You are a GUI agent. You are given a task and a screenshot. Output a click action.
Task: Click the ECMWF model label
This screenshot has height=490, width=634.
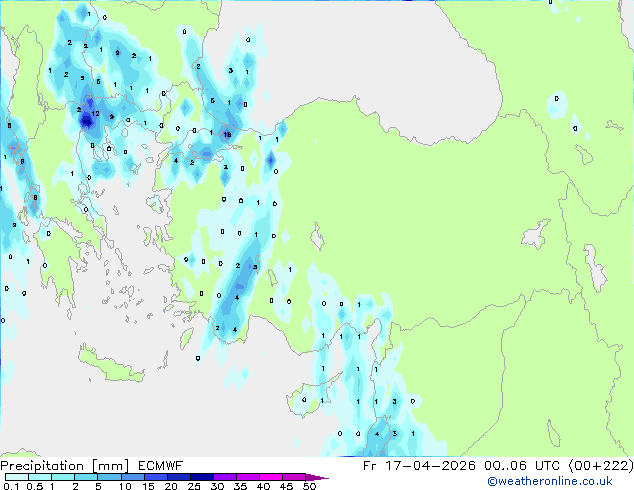(160, 466)
